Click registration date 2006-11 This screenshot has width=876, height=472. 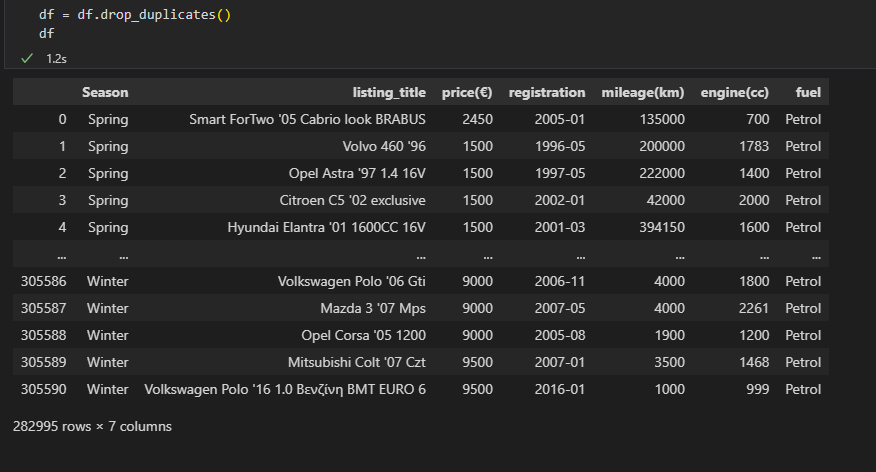[x=560, y=281]
